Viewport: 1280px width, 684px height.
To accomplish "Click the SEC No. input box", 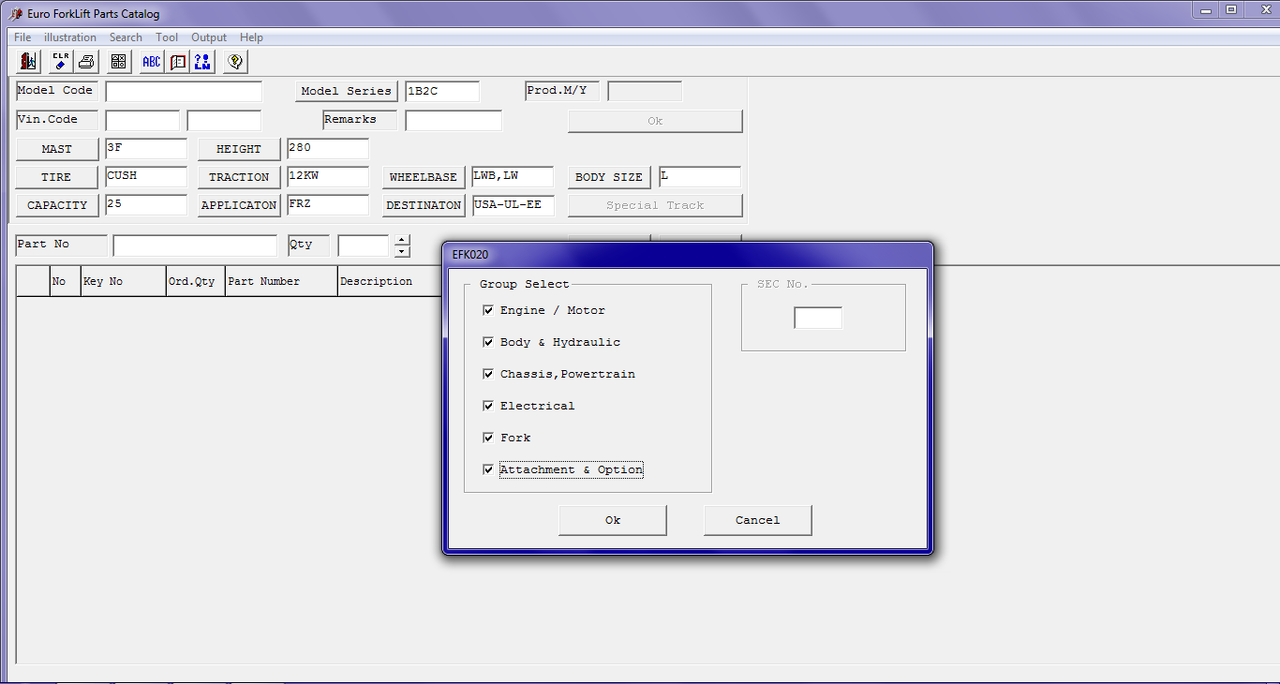I will pos(818,318).
